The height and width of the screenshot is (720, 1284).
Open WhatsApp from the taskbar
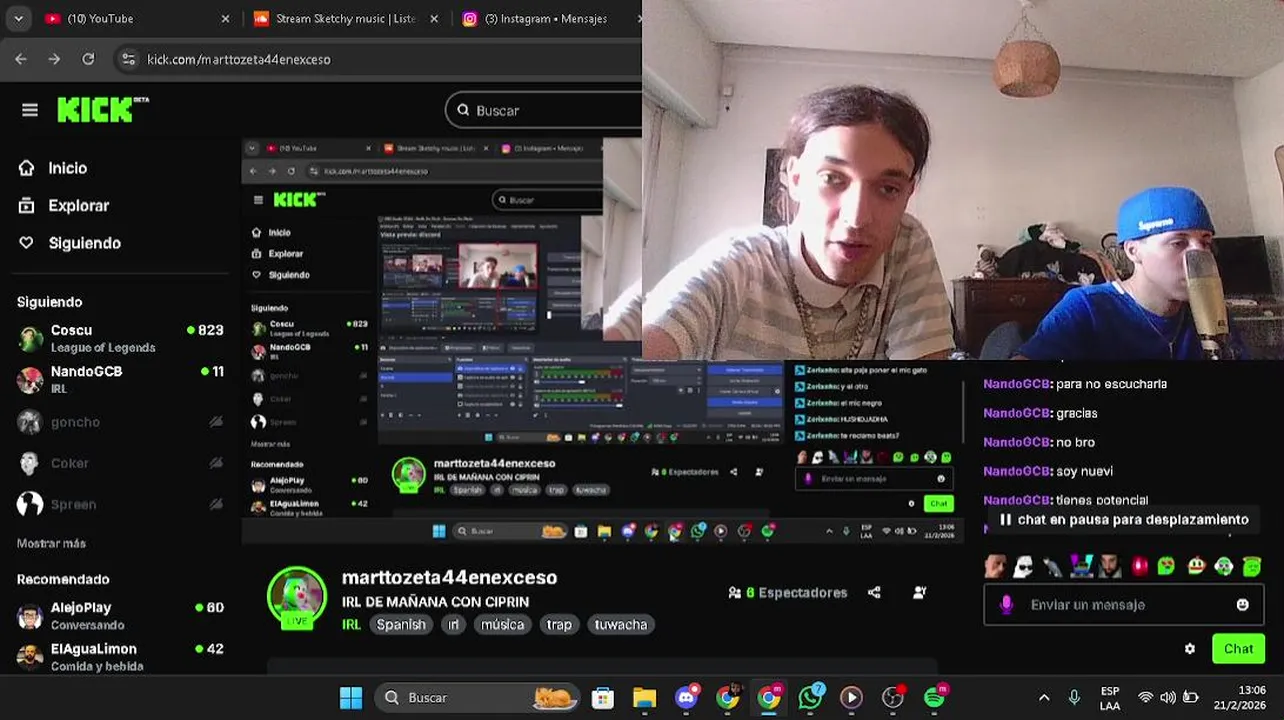(810, 697)
